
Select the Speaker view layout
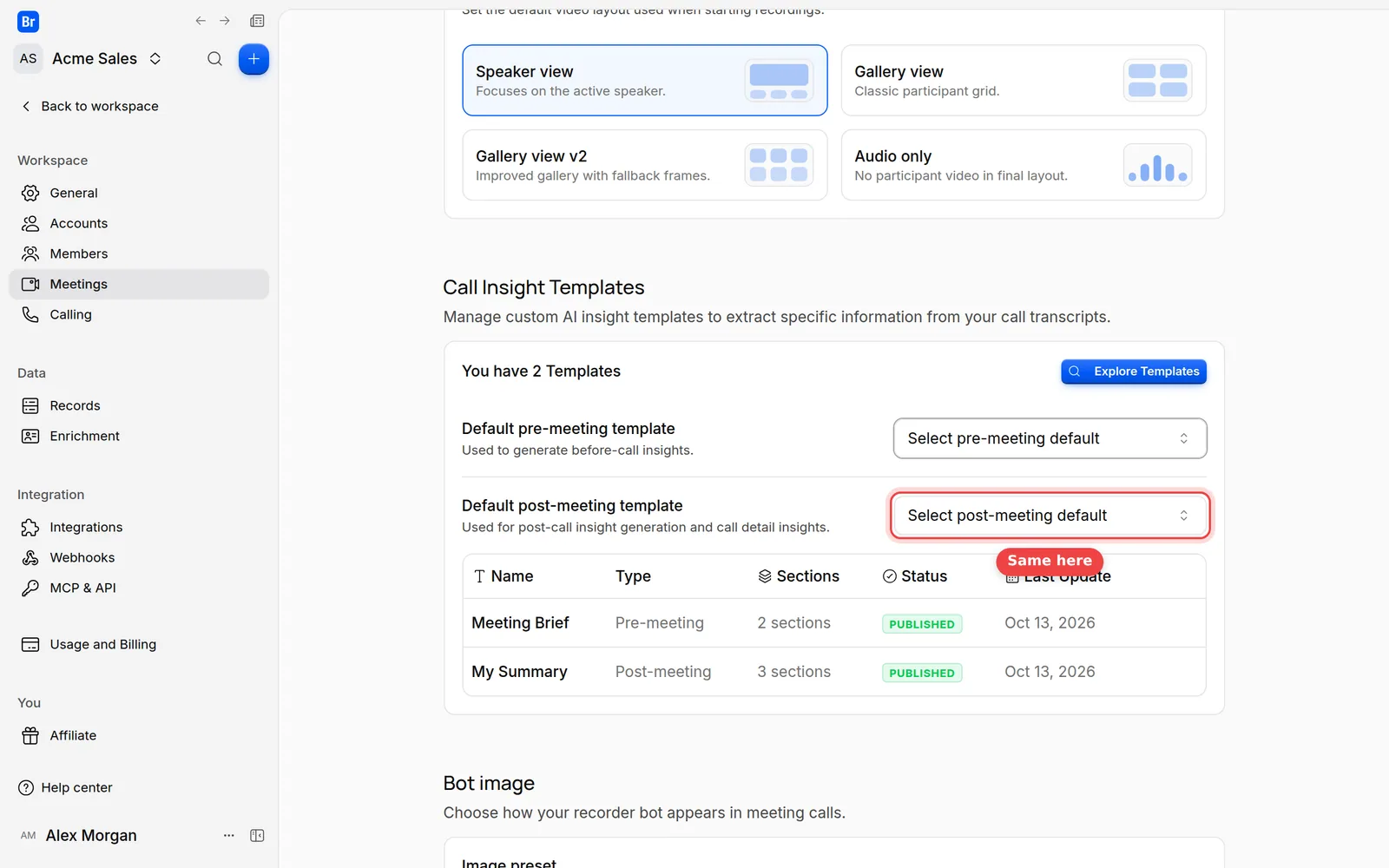645,80
